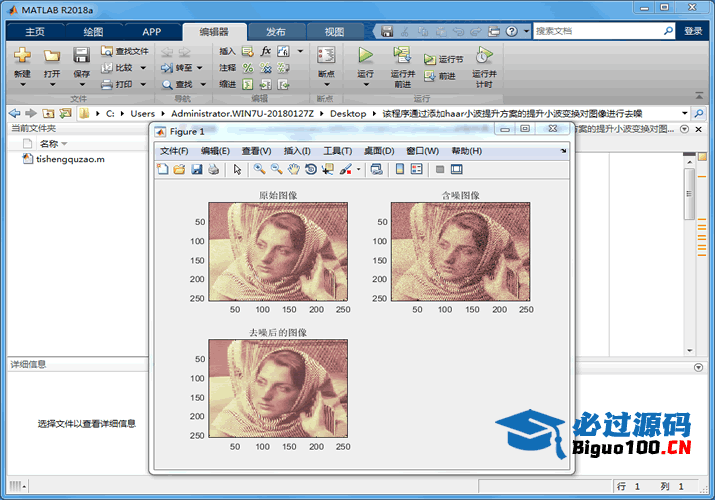Activate the Pan hand tool
715x500 pixels.
click(x=293, y=170)
